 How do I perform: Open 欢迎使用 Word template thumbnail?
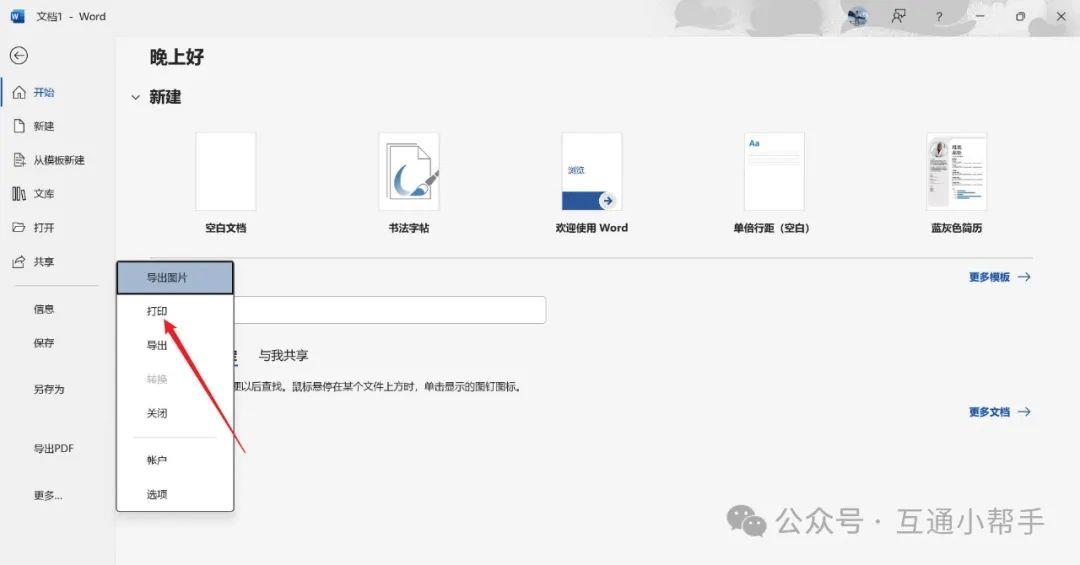click(x=592, y=172)
